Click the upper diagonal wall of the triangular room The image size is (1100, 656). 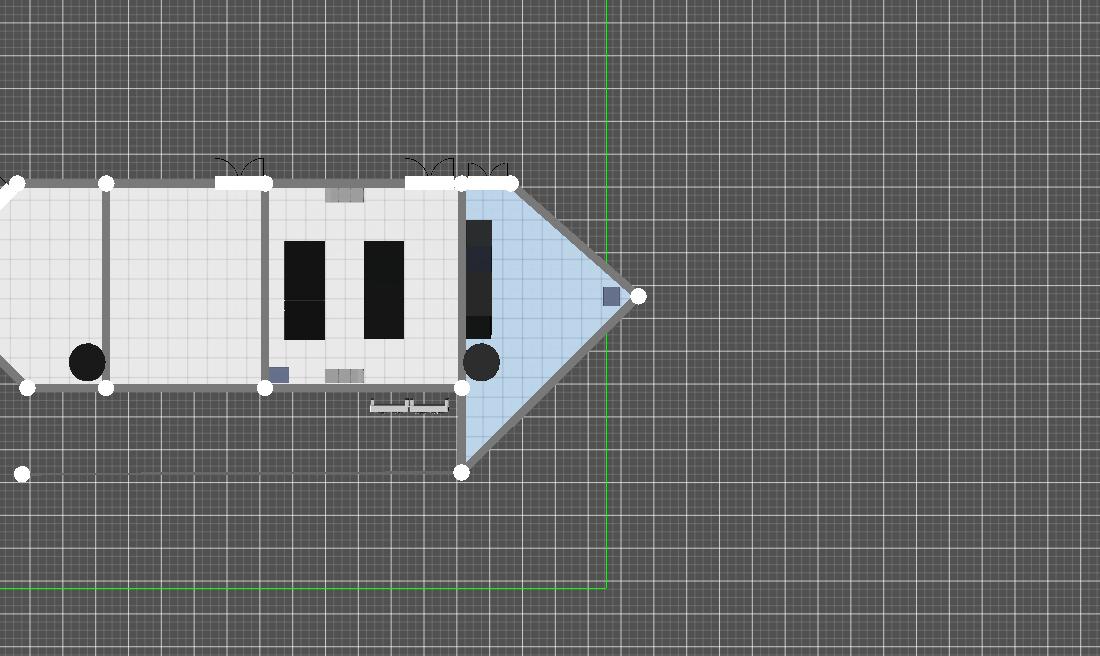pos(577,240)
